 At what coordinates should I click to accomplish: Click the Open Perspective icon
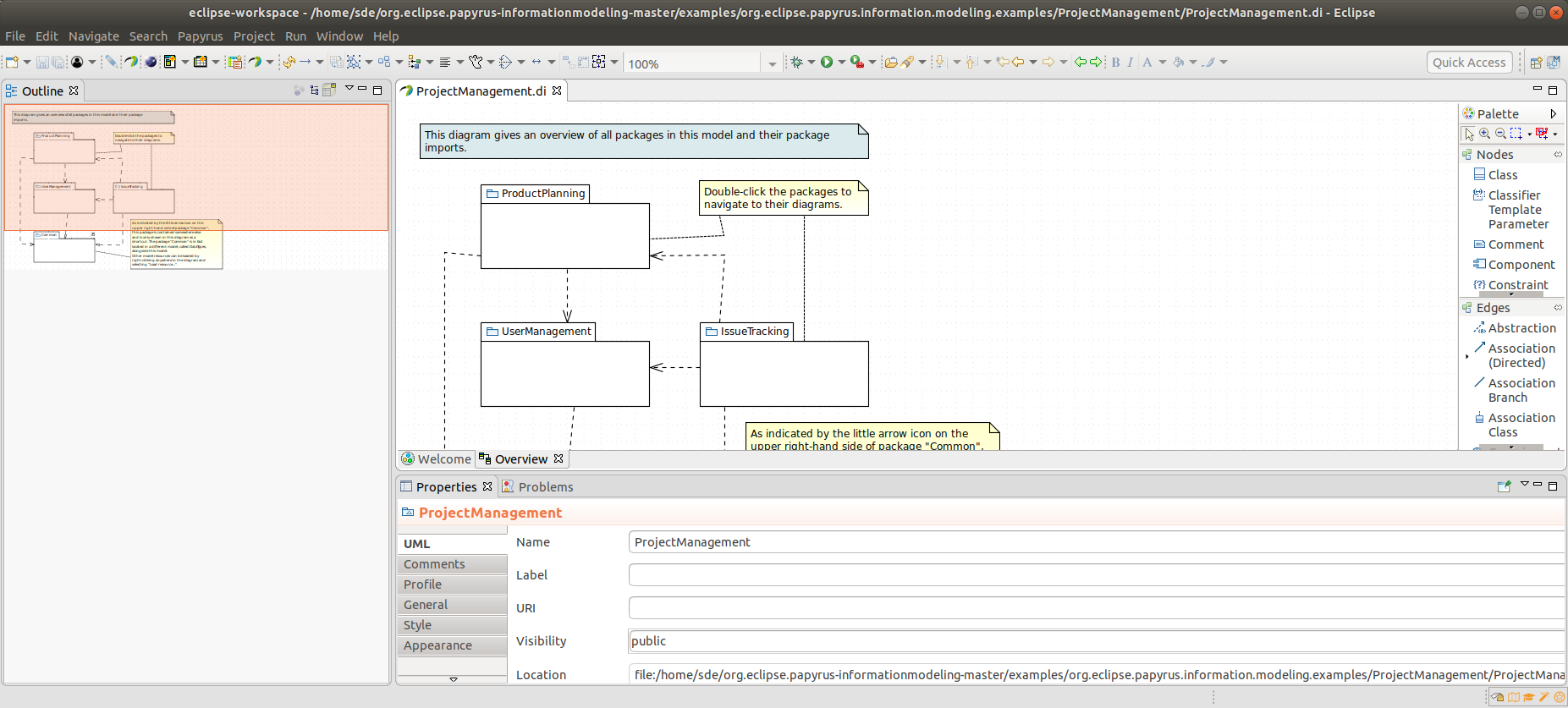1536,62
